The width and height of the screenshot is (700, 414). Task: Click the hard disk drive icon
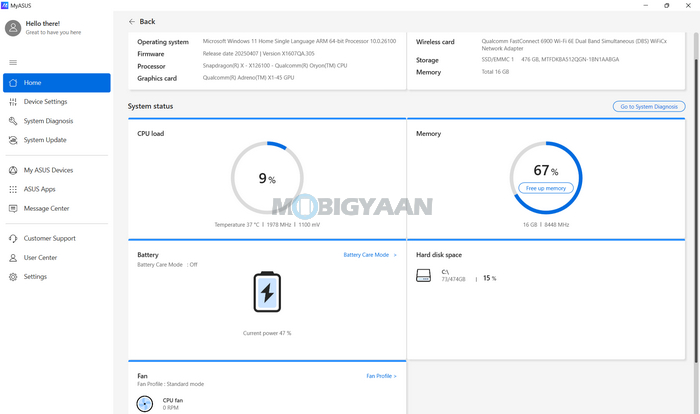pyautogui.click(x=423, y=275)
